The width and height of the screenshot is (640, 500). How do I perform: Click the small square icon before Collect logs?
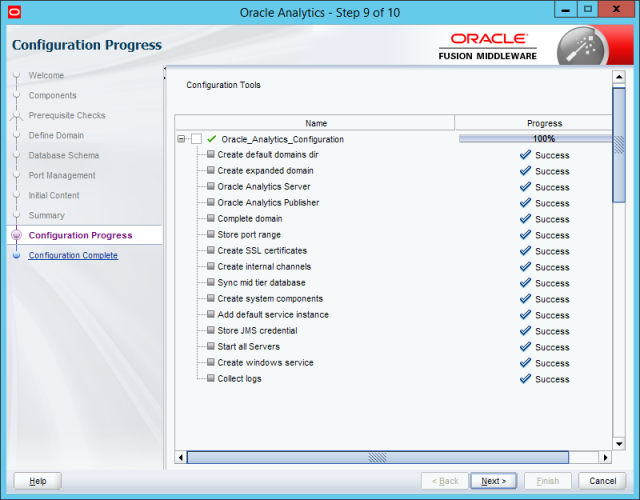pyautogui.click(x=211, y=378)
